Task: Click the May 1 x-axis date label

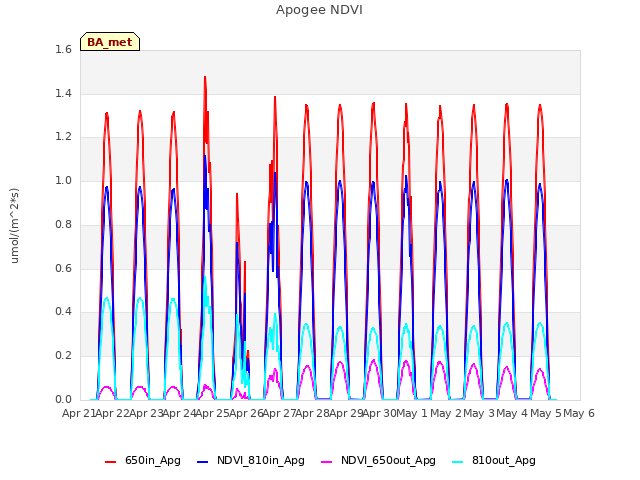Action: click(412, 413)
